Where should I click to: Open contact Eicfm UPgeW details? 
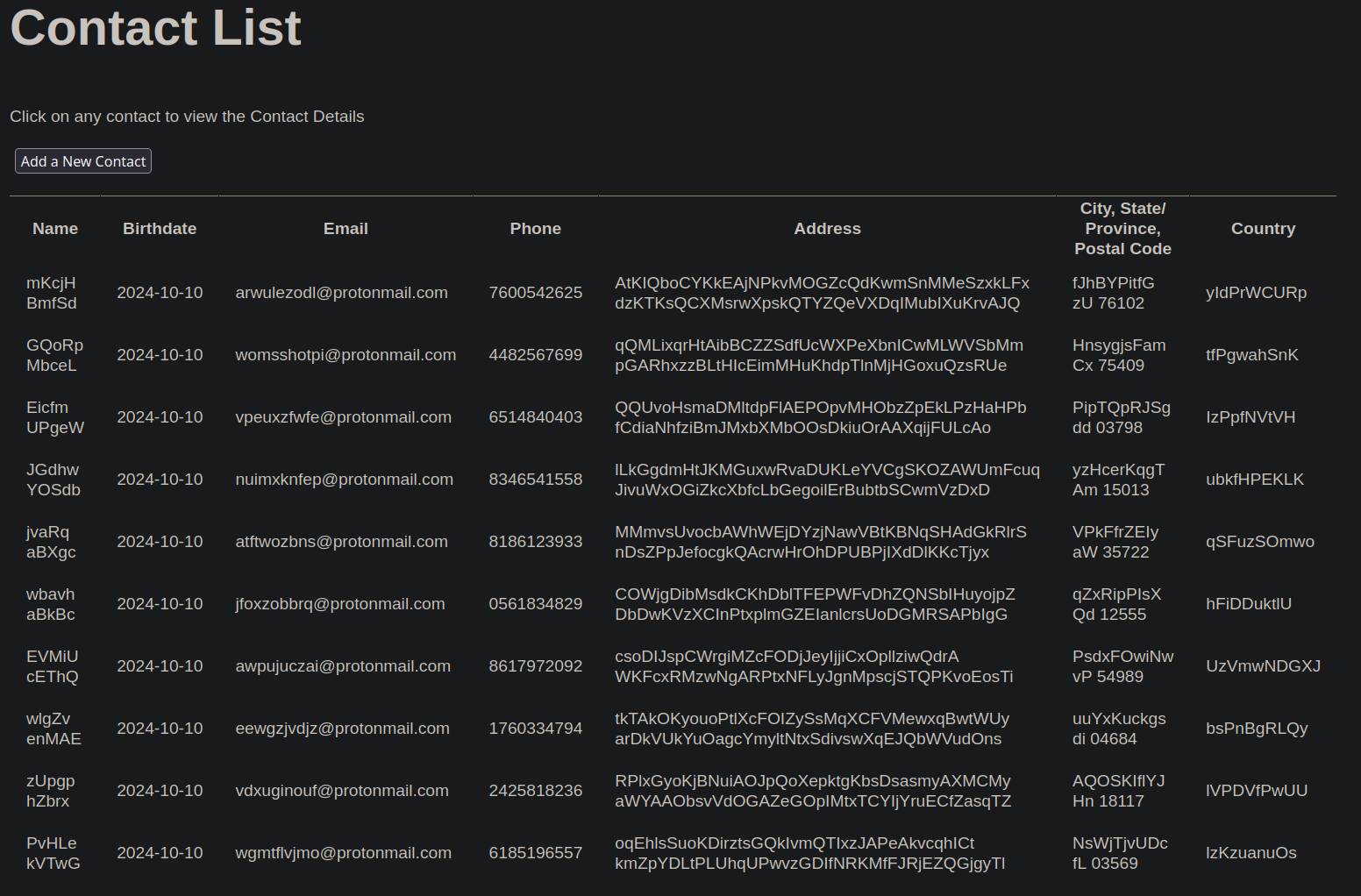[55, 417]
